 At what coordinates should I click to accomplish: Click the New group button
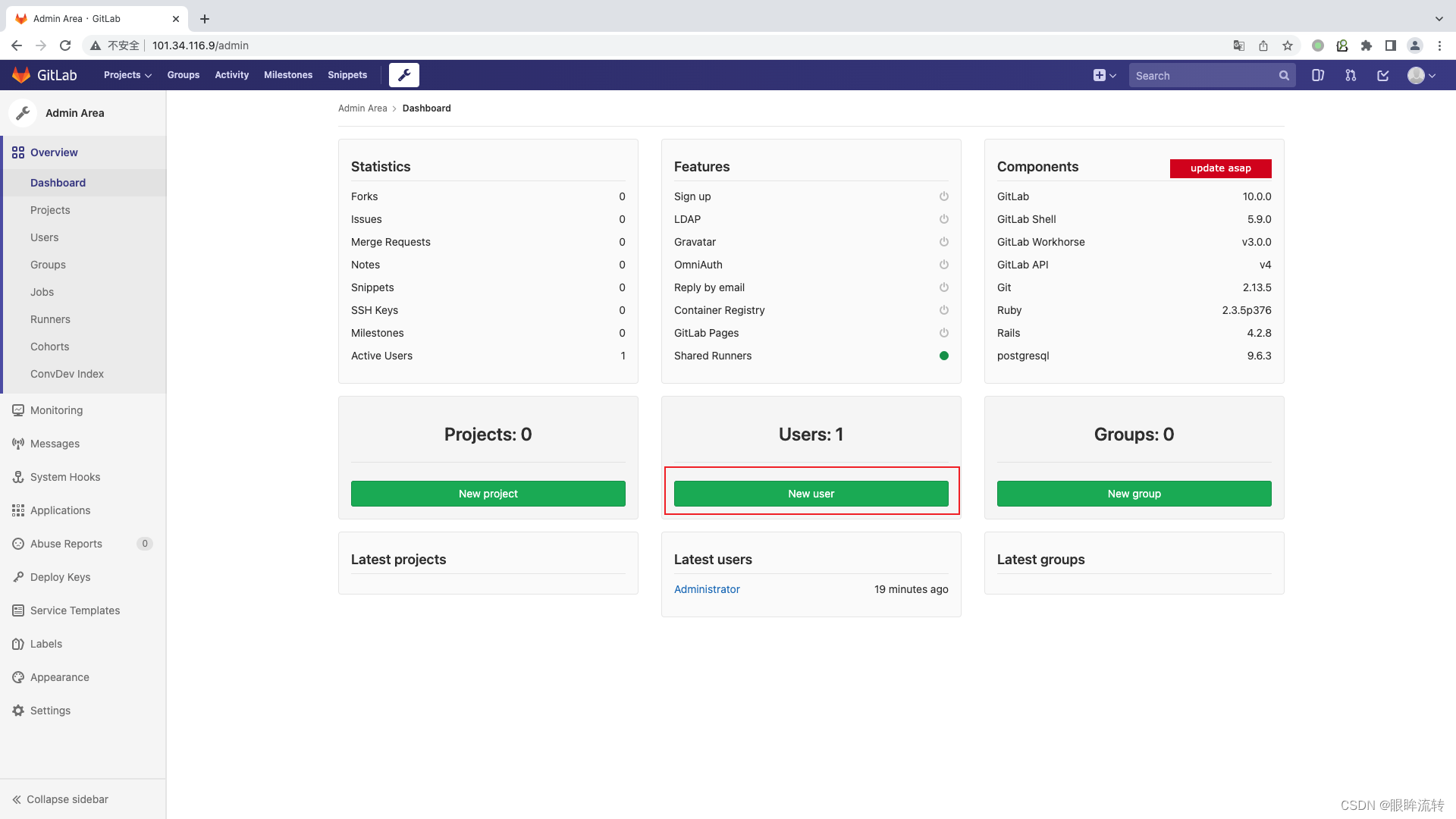coord(1134,494)
